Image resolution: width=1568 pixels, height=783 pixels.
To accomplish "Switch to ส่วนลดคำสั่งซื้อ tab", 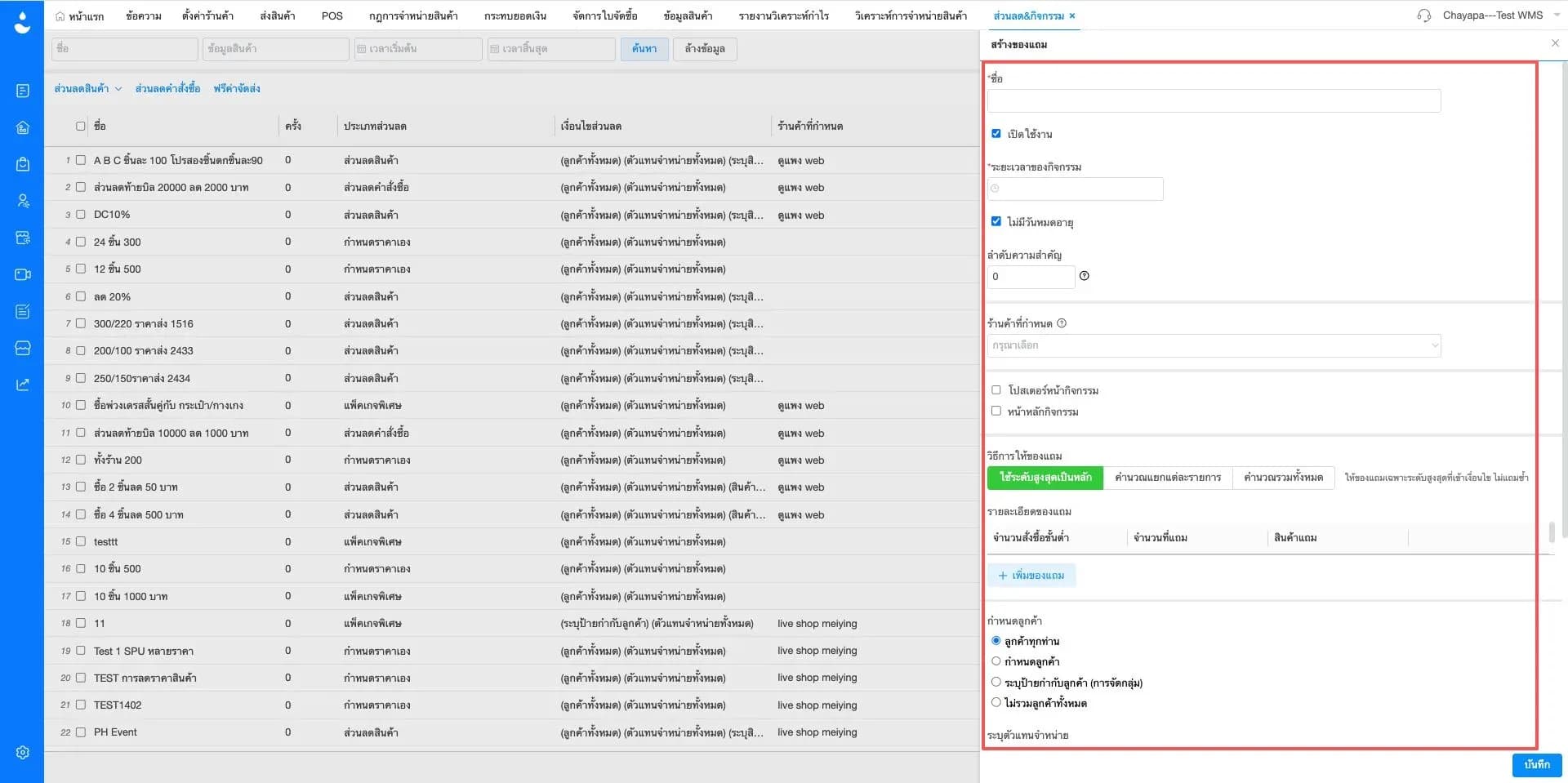I will [x=167, y=88].
